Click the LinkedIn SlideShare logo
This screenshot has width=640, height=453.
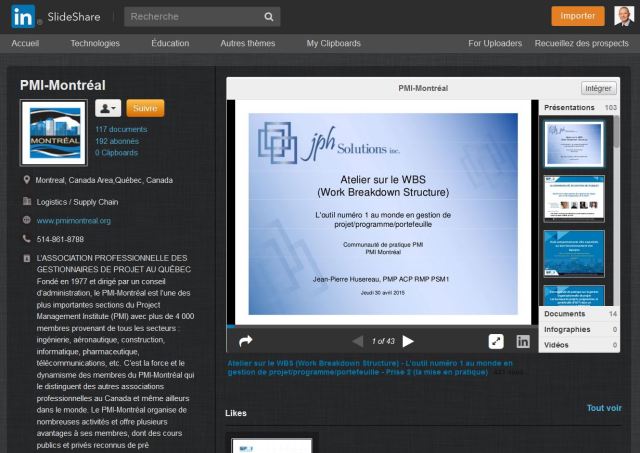(56, 16)
